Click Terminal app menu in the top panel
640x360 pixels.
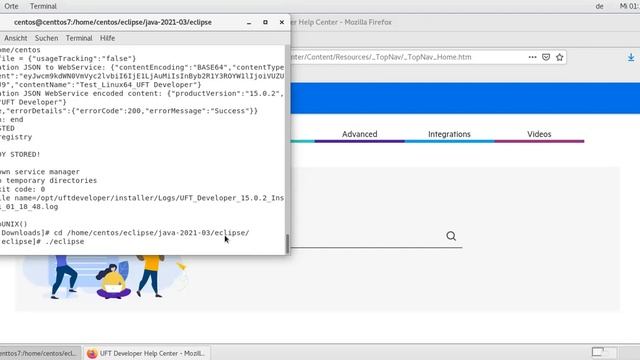pyautogui.click(x=43, y=6)
